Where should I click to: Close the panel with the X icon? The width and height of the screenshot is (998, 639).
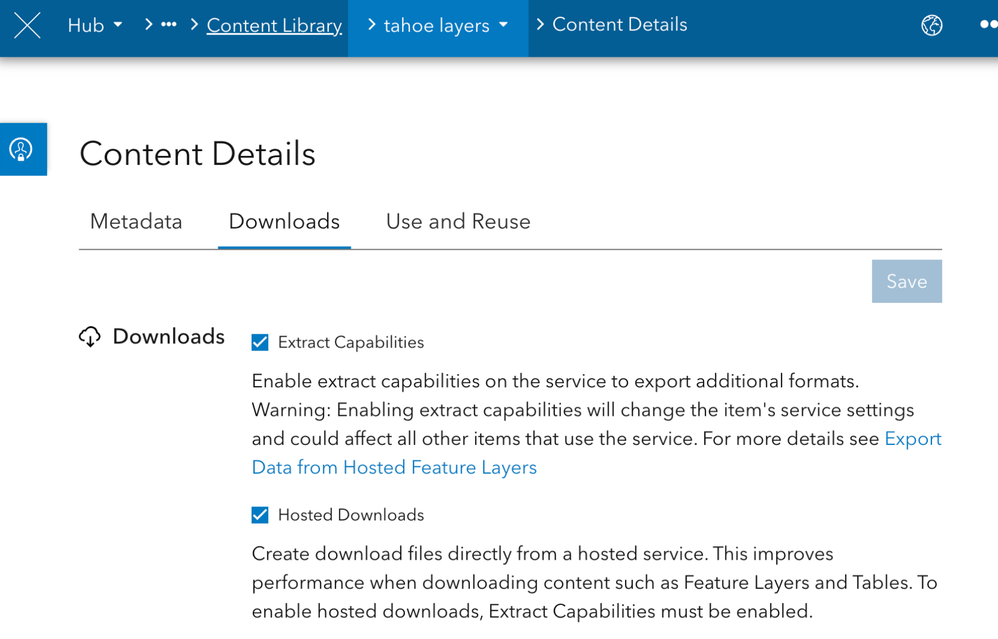[x=27, y=26]
